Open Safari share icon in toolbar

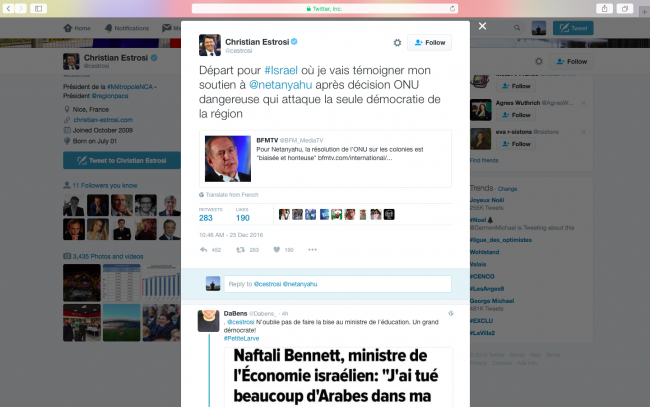[x=604, y=8]
